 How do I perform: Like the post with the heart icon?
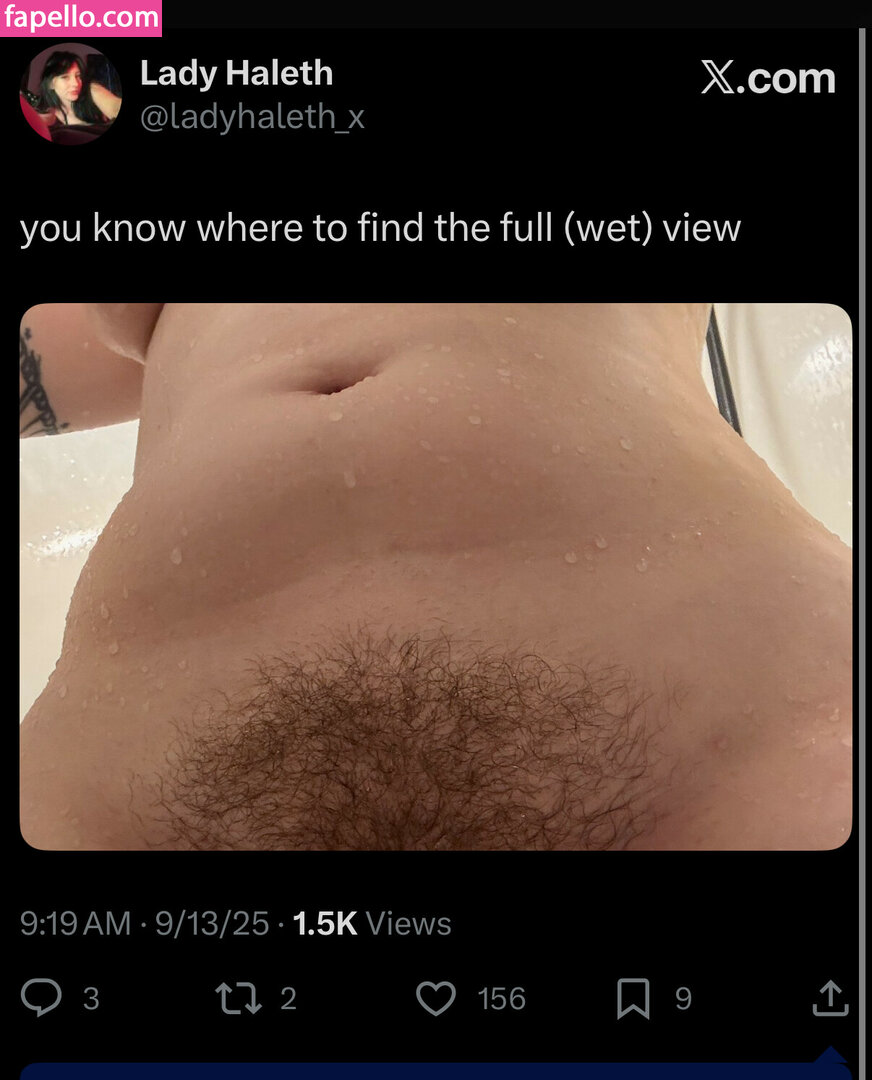coord(436,998)
